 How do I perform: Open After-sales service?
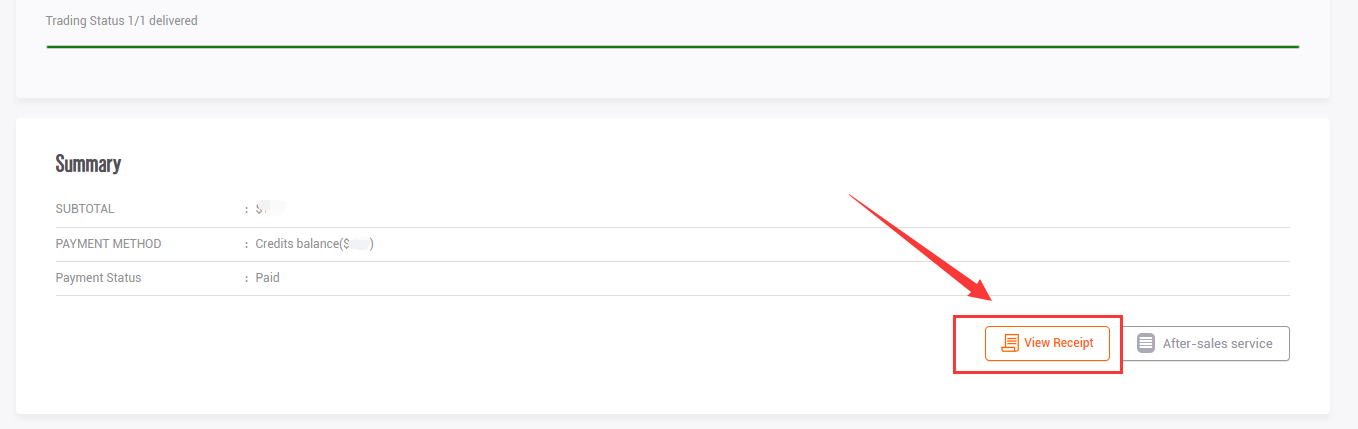pyautogui.click(x=1212, y=343)
